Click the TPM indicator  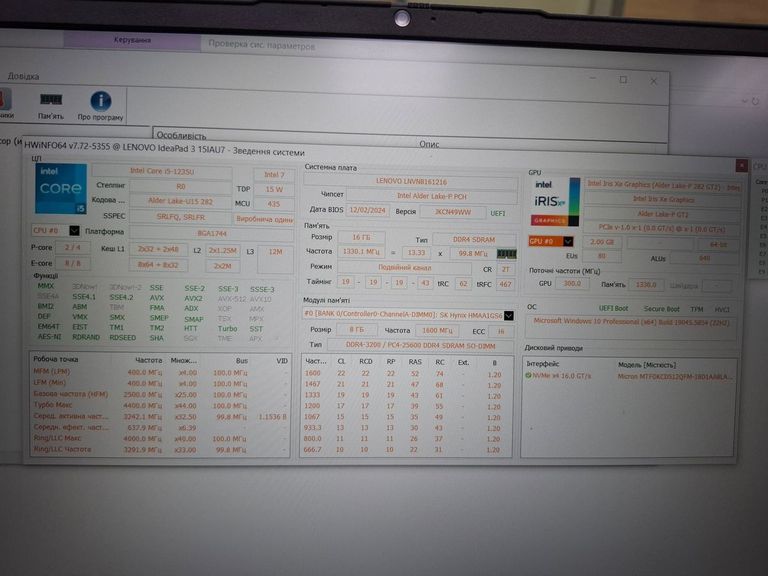pyautogui.click(x=696, y=308)
